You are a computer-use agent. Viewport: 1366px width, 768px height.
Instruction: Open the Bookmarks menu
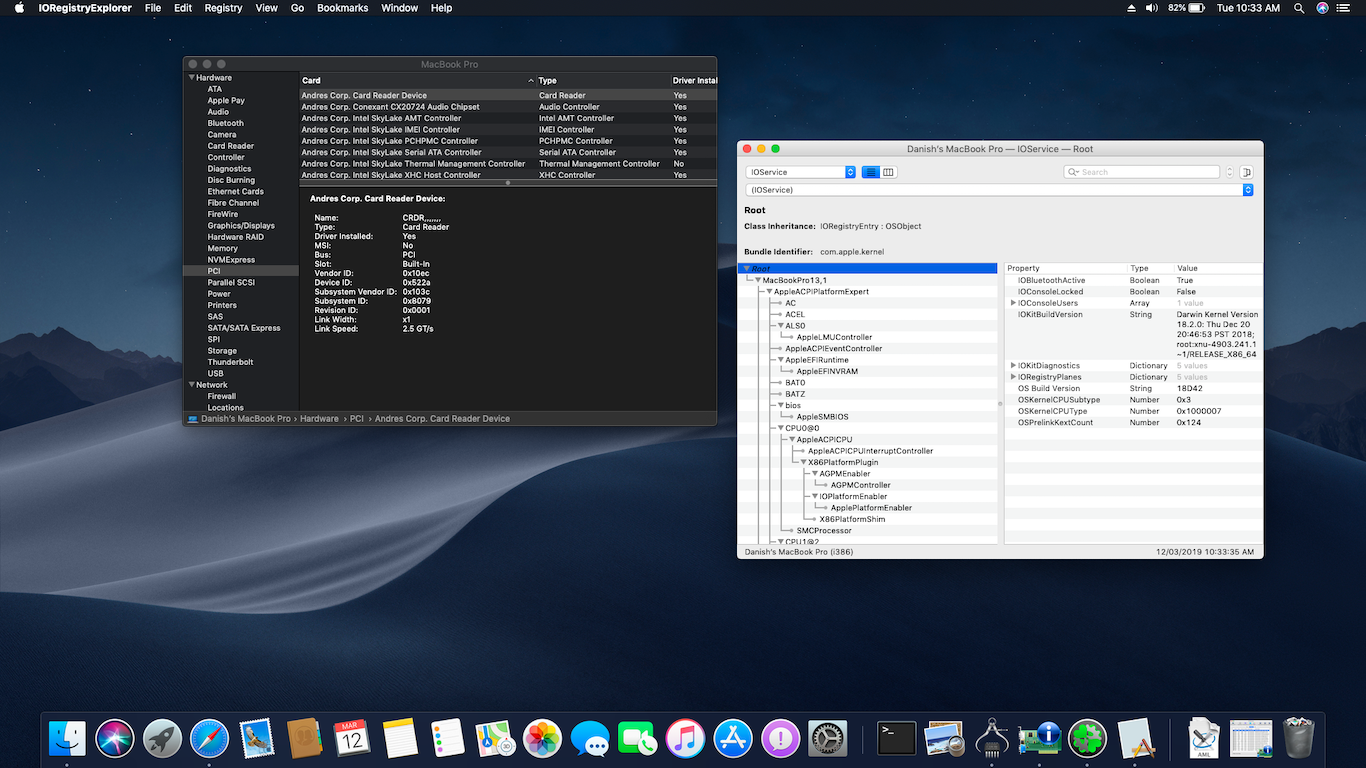click(342, 8)
